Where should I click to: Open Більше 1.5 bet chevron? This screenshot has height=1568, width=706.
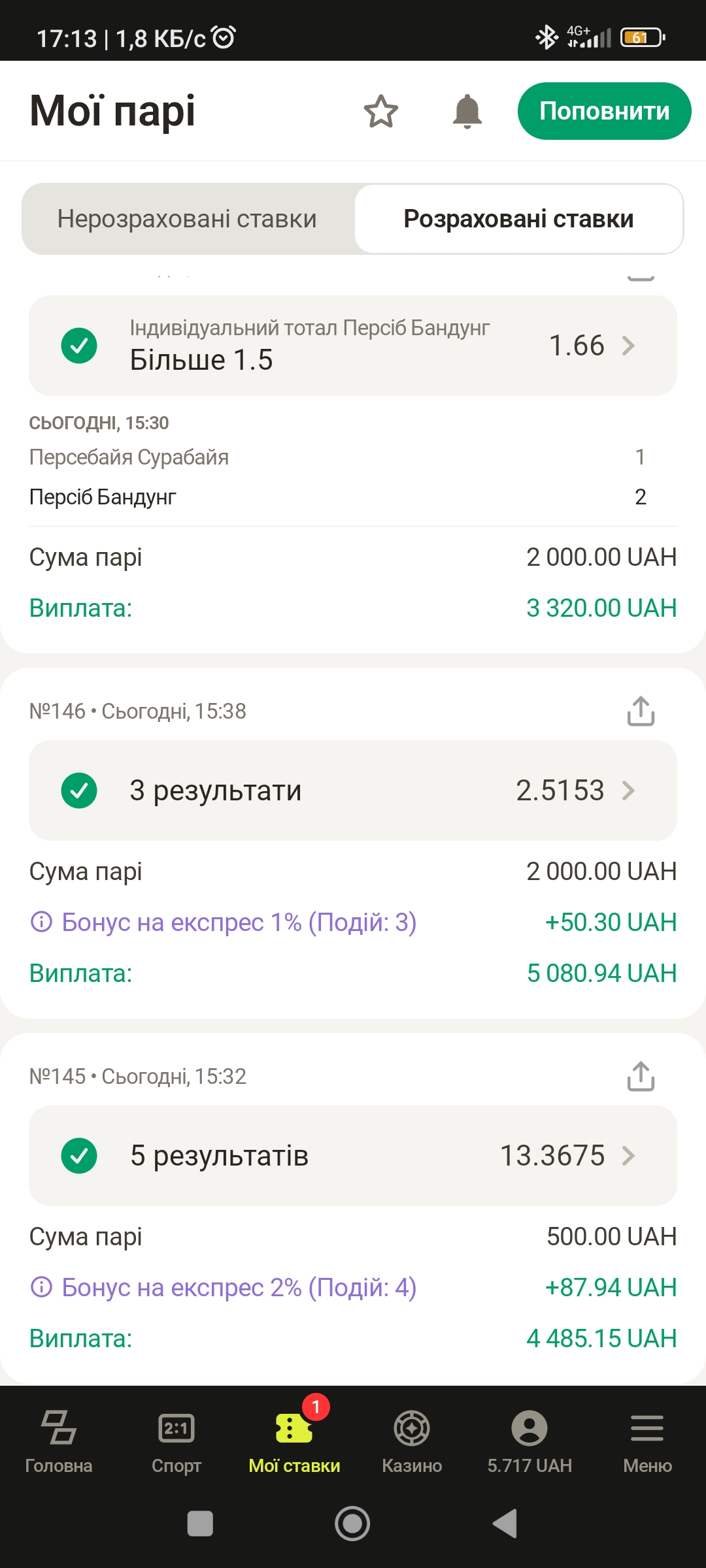tap(628, 346)
